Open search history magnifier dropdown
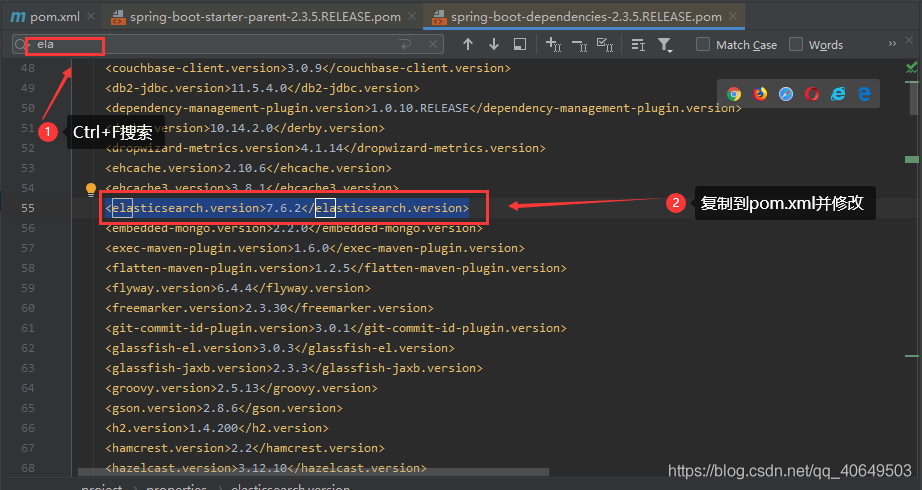 [x=22, y=45]
